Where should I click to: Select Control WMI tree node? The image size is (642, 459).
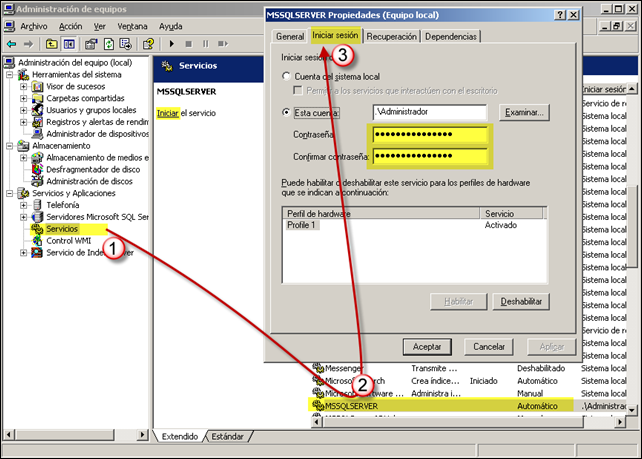68,241
